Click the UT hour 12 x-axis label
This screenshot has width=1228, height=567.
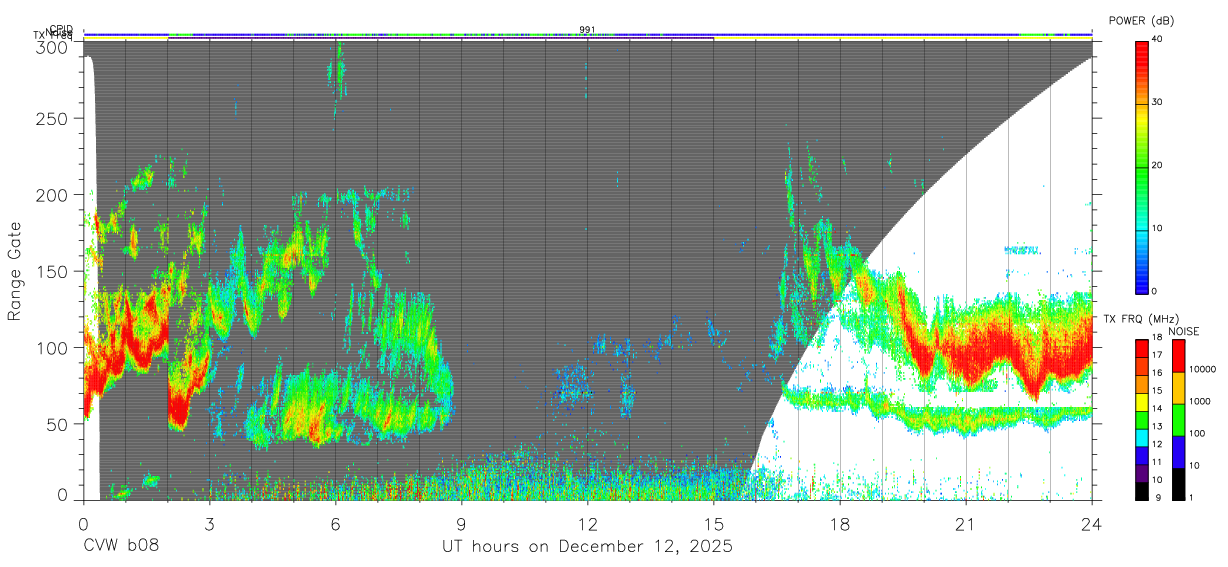(x=588, y=522)
